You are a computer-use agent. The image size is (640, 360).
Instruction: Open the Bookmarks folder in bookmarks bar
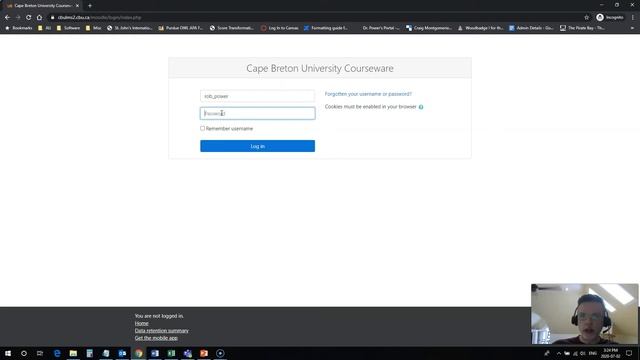tap(18, 28)
